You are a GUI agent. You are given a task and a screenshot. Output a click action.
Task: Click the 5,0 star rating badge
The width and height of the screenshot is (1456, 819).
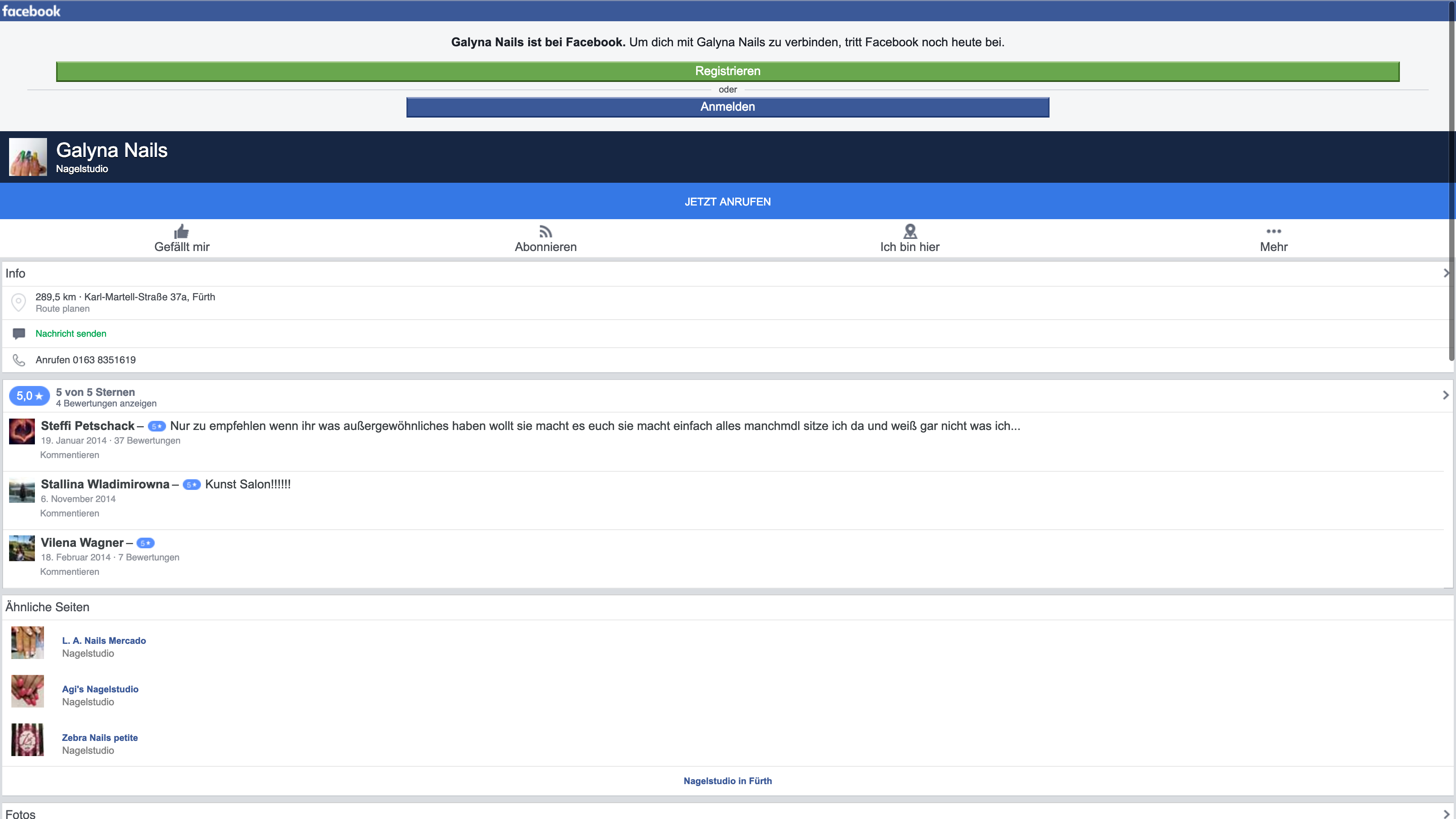(x=30, y=396)
